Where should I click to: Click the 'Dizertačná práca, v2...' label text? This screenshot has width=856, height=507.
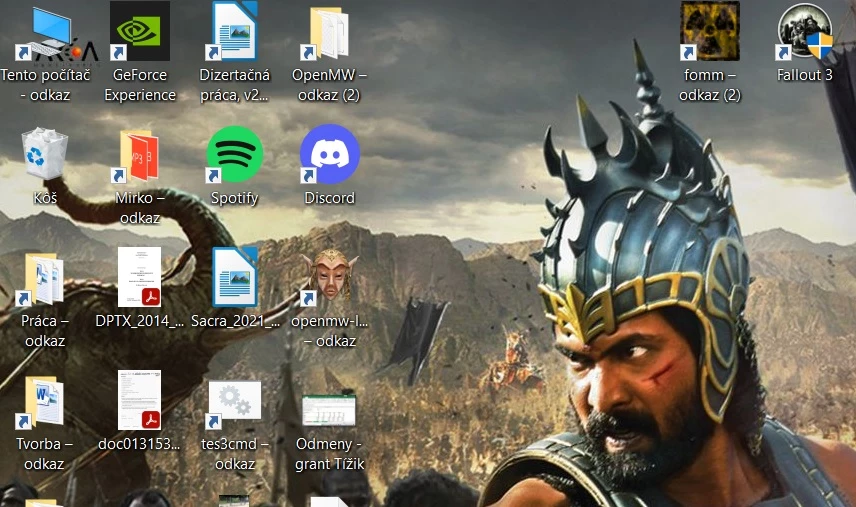[234, 85]
